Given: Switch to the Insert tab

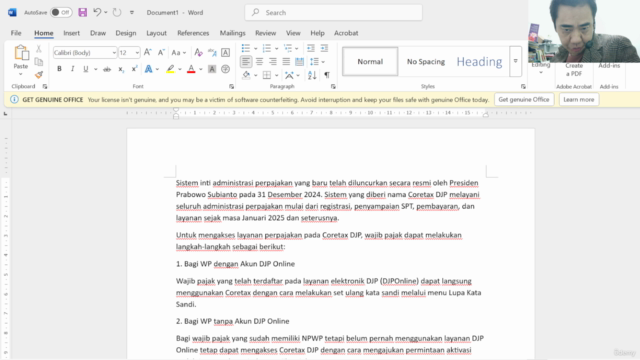Looking at the screenshot, I should pyautogui.click(x=71, y=33).
